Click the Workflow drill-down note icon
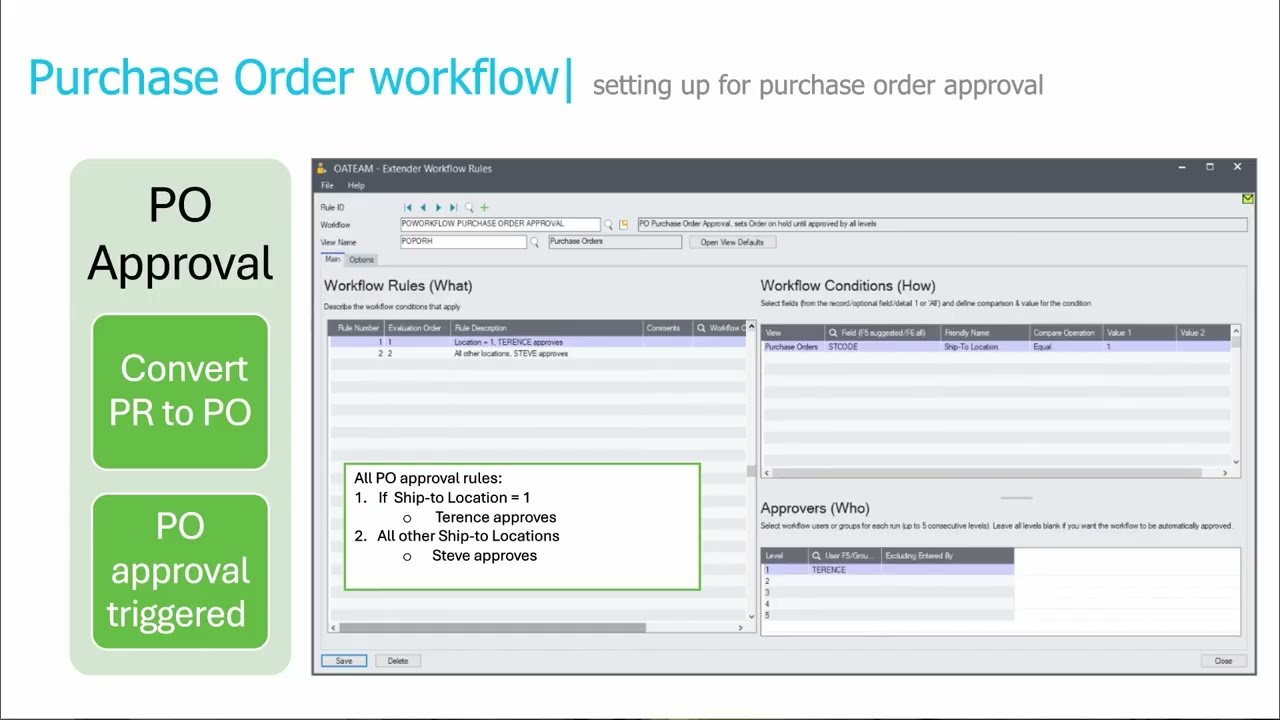The width and height of the screenshot is (1280, 720). (624, 225)
